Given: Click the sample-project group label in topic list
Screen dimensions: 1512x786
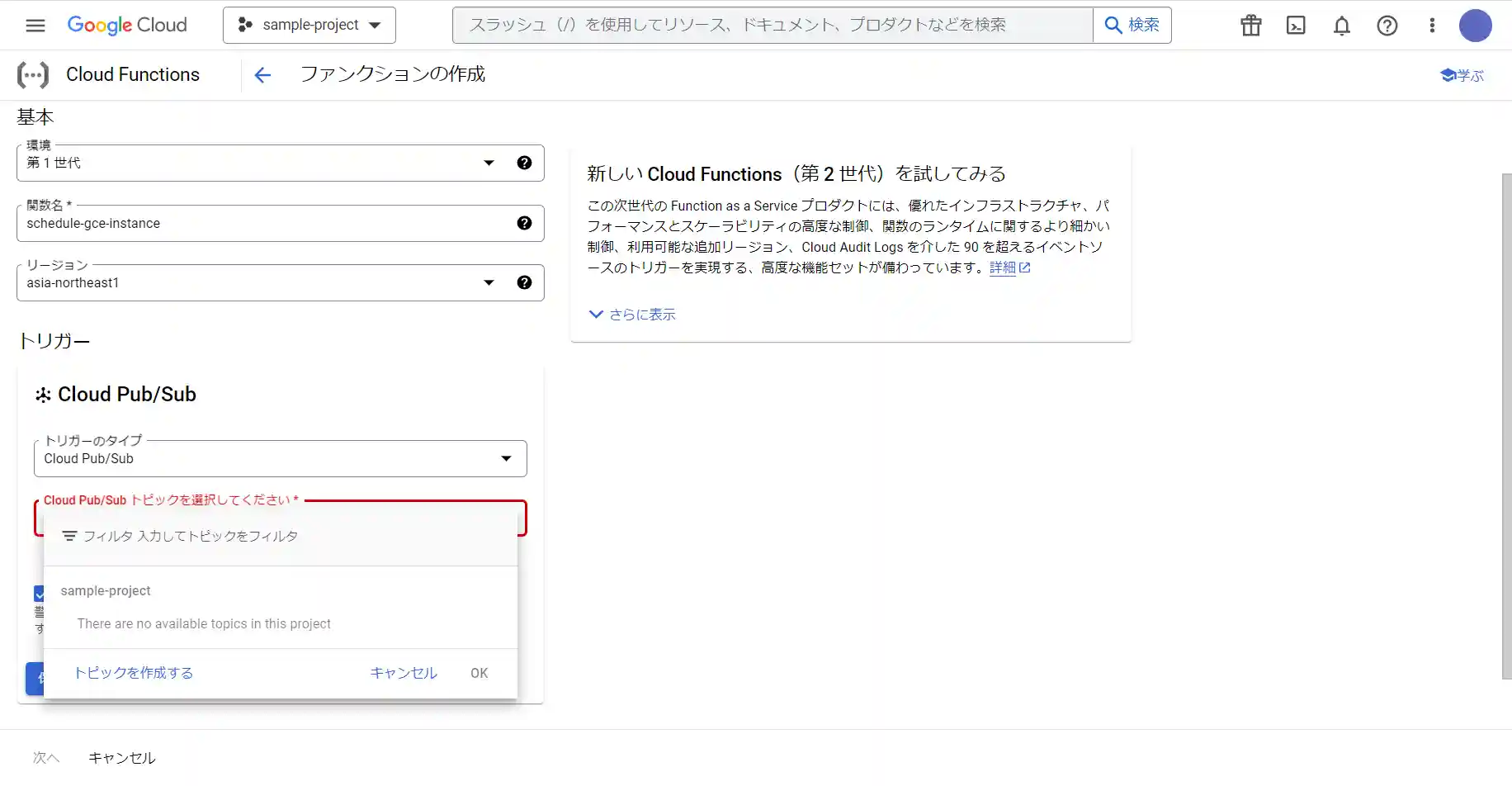Looking at the screenshot, I should tap(106, 591).
